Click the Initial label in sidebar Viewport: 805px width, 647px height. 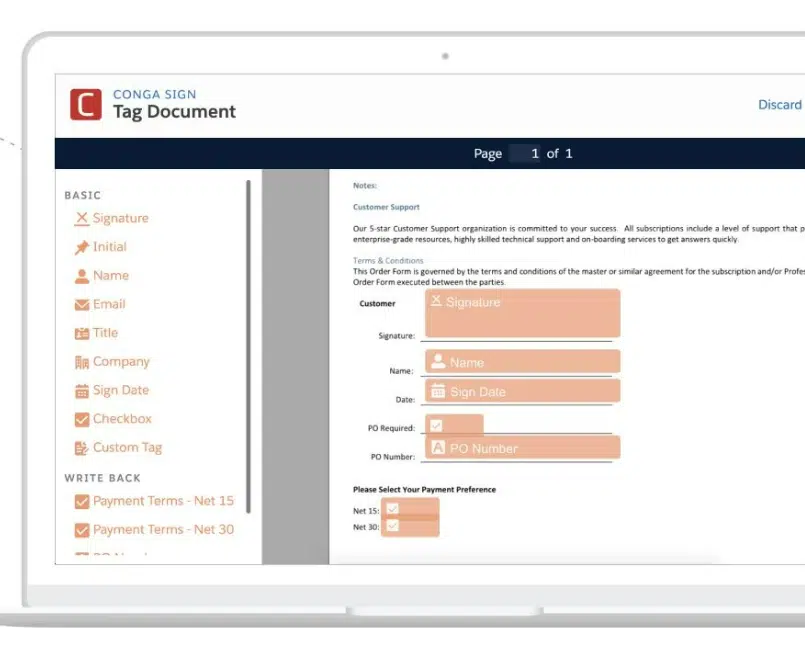(x=109, y=247)
